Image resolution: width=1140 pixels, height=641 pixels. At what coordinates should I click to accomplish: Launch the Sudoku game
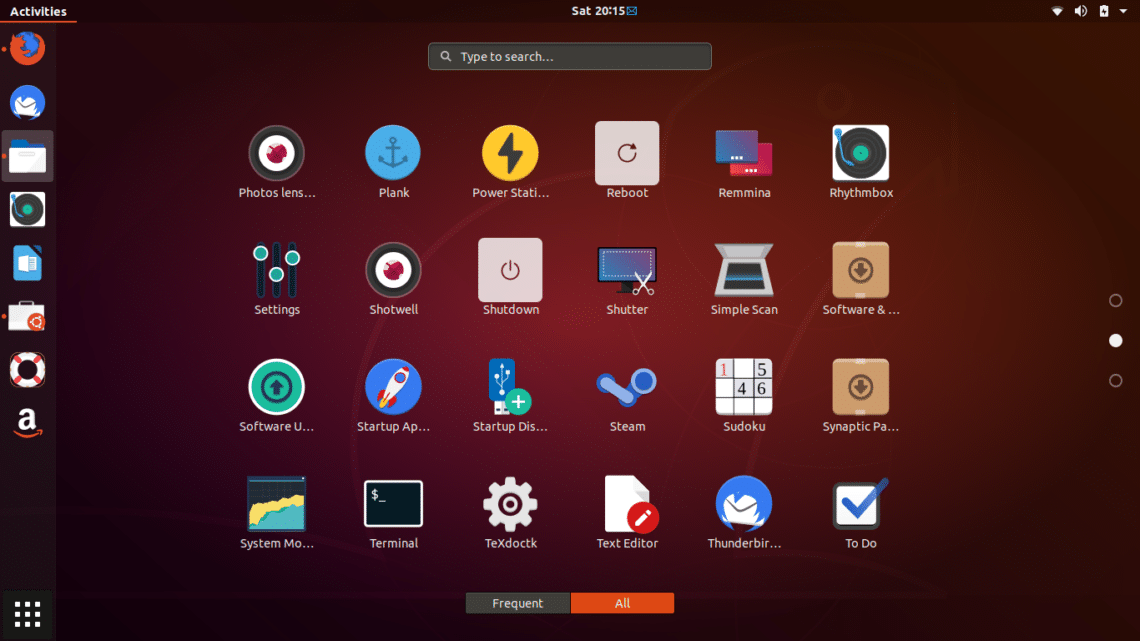(x=744, y=387)
